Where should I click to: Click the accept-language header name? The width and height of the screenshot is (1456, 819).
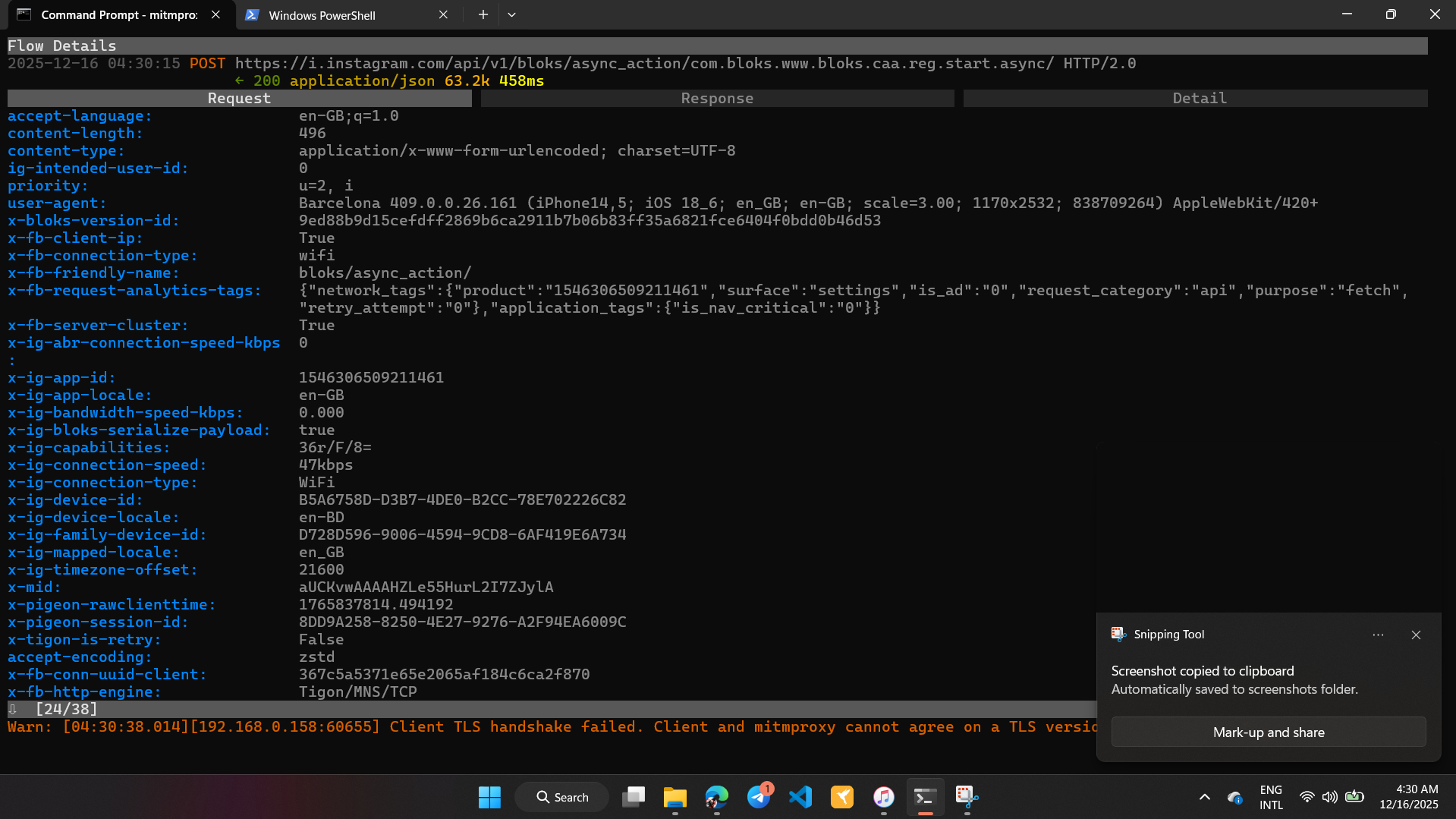click(x=80, y=116)
